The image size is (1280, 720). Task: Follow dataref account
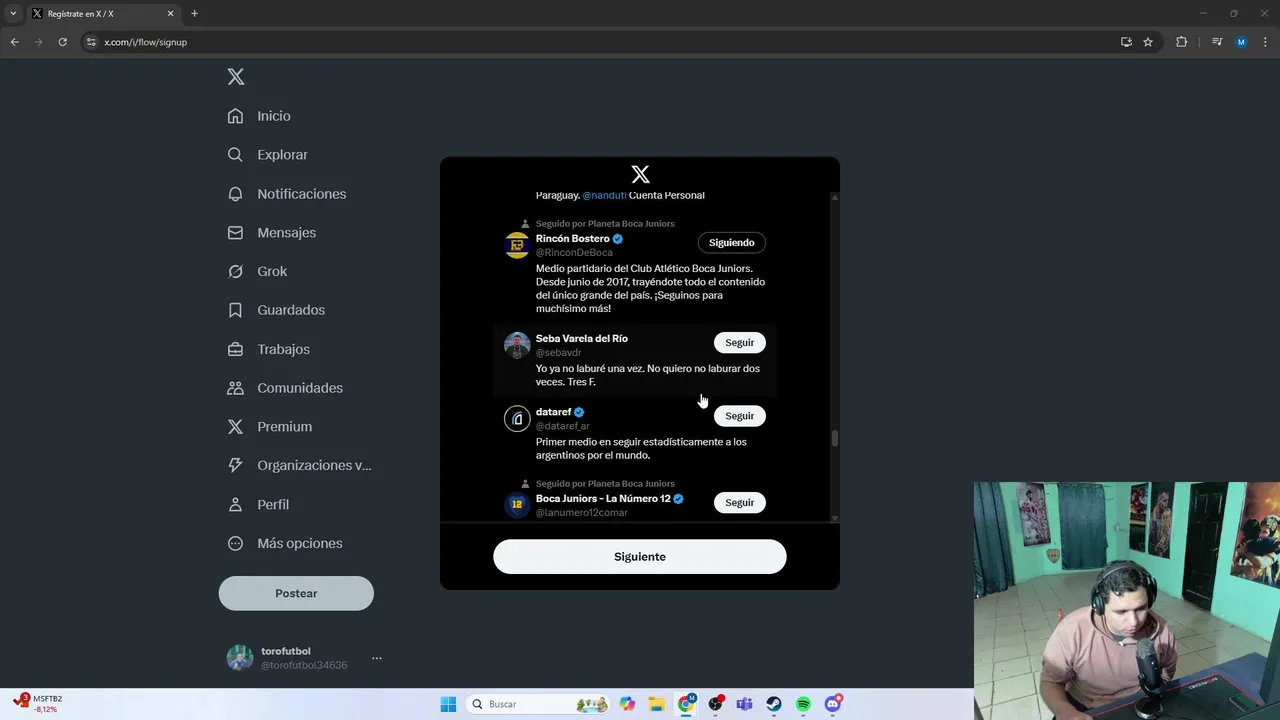click(740, 416)
